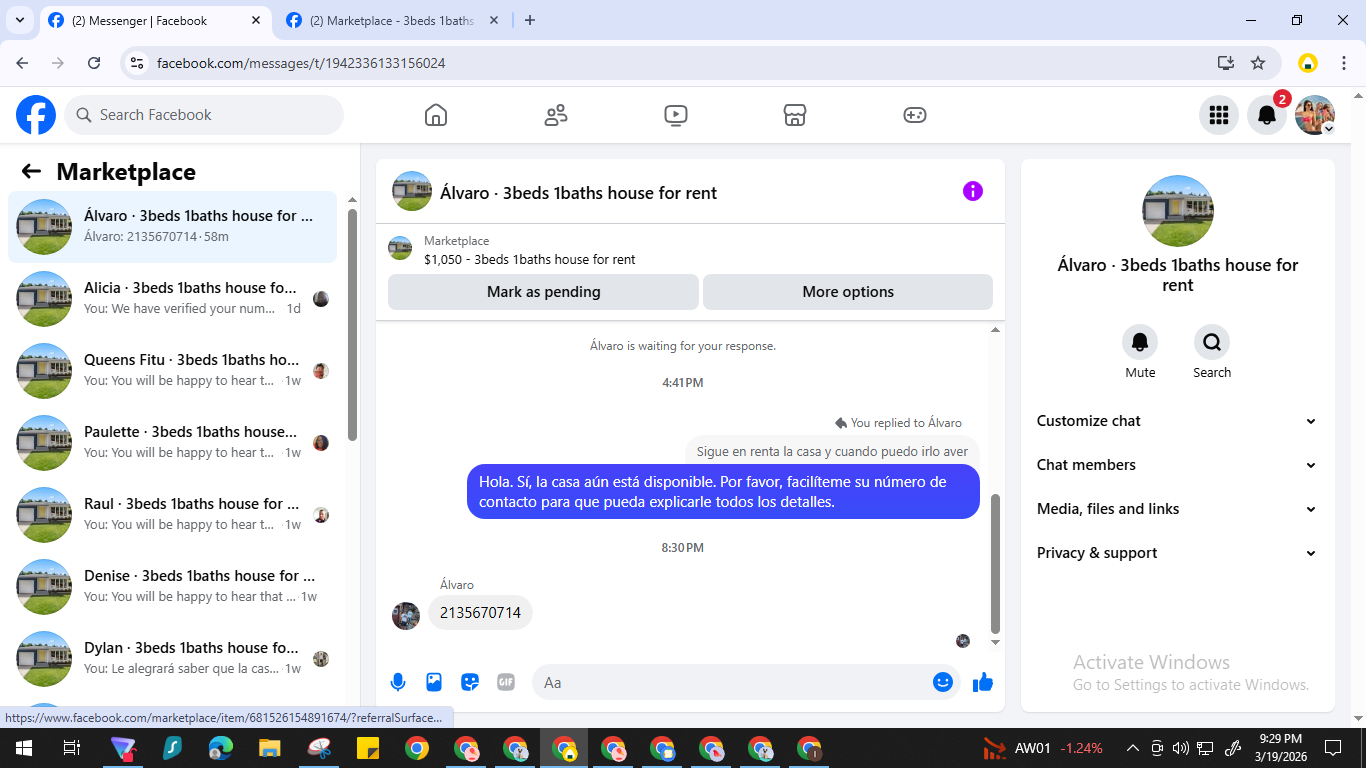
Task: Open Álvaro conversation in list
Action: pos(173,227)
